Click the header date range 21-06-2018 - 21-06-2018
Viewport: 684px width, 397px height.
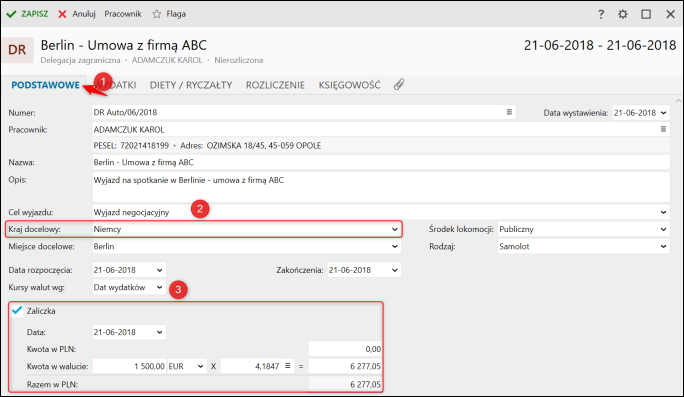(x=600, y=45)
